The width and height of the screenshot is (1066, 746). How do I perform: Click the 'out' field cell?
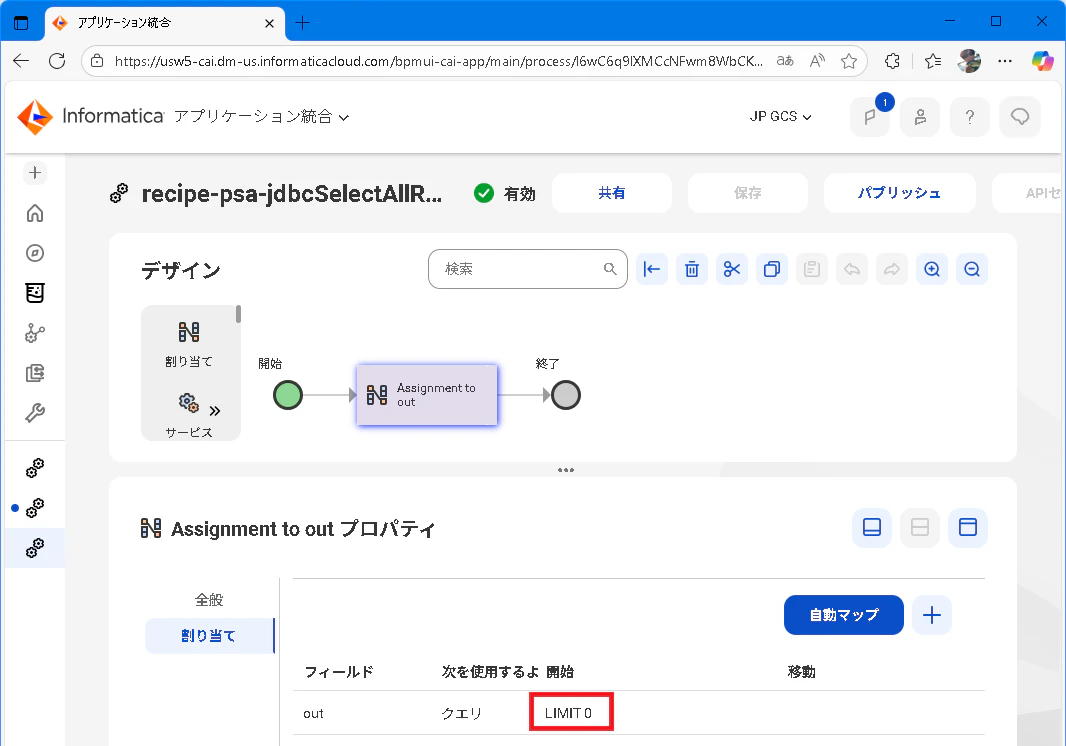tap(313, 713)
